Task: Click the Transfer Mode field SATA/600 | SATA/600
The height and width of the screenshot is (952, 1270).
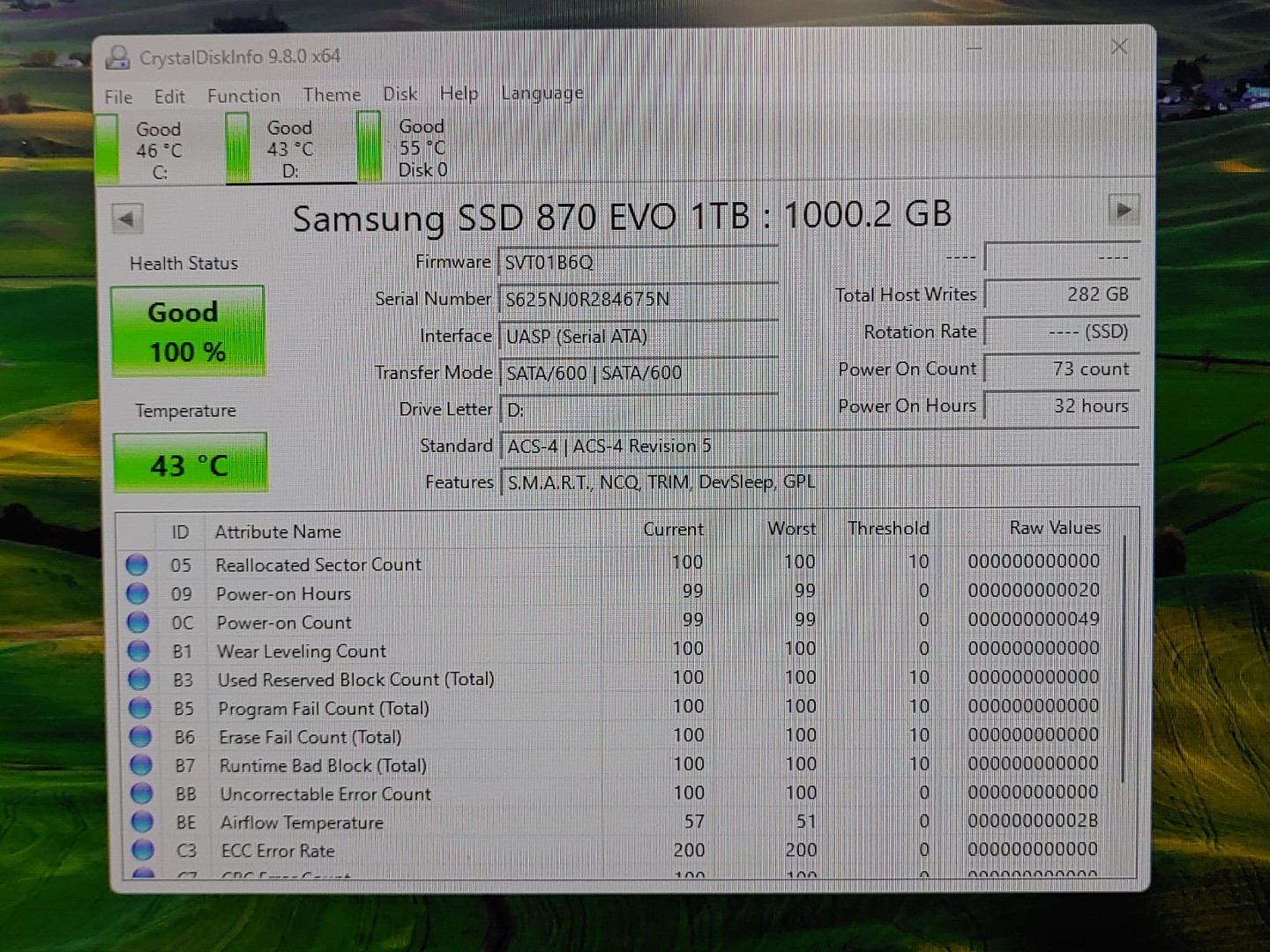Action: coord(639,373)
